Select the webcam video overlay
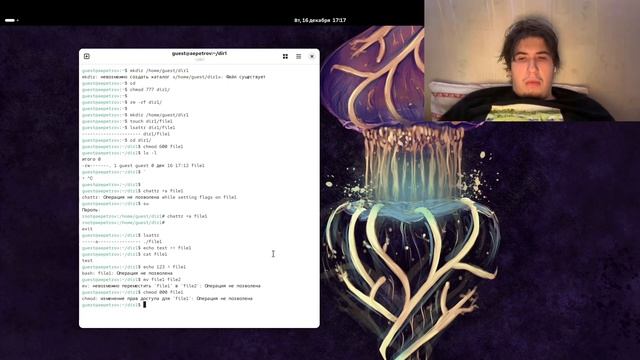This screenshot has width=640, height=360. [x=532, y=60]
